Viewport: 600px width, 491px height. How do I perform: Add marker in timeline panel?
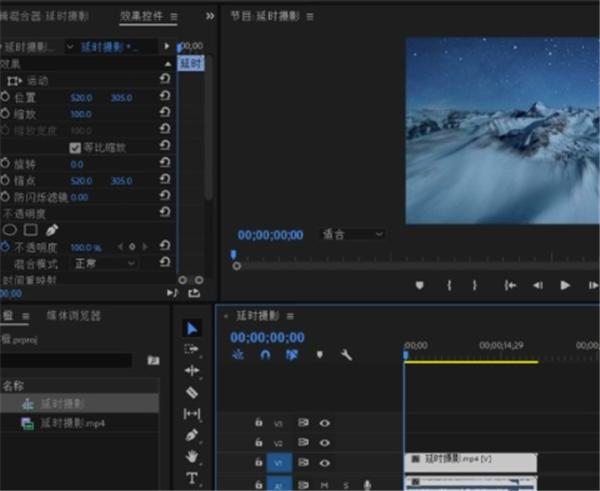pos(320,355)
